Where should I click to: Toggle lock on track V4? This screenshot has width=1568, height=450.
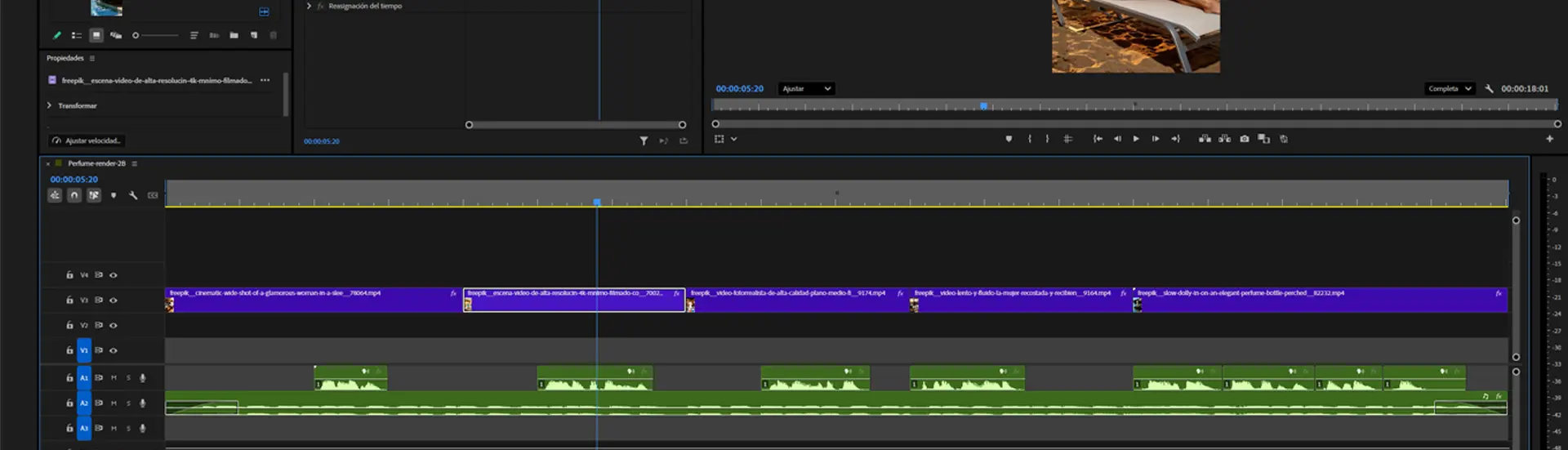69,275
